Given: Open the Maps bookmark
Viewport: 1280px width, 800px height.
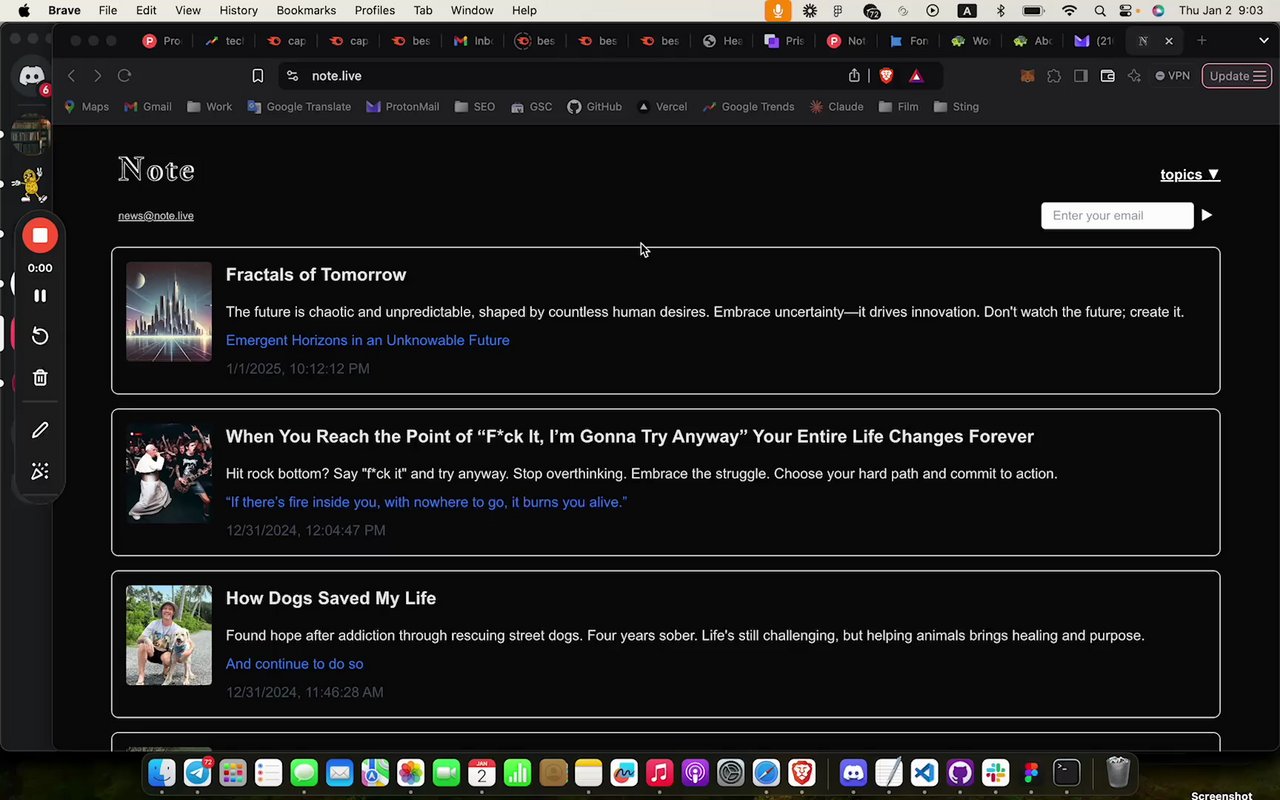Looking at the screenshot, I should point(87,107).
